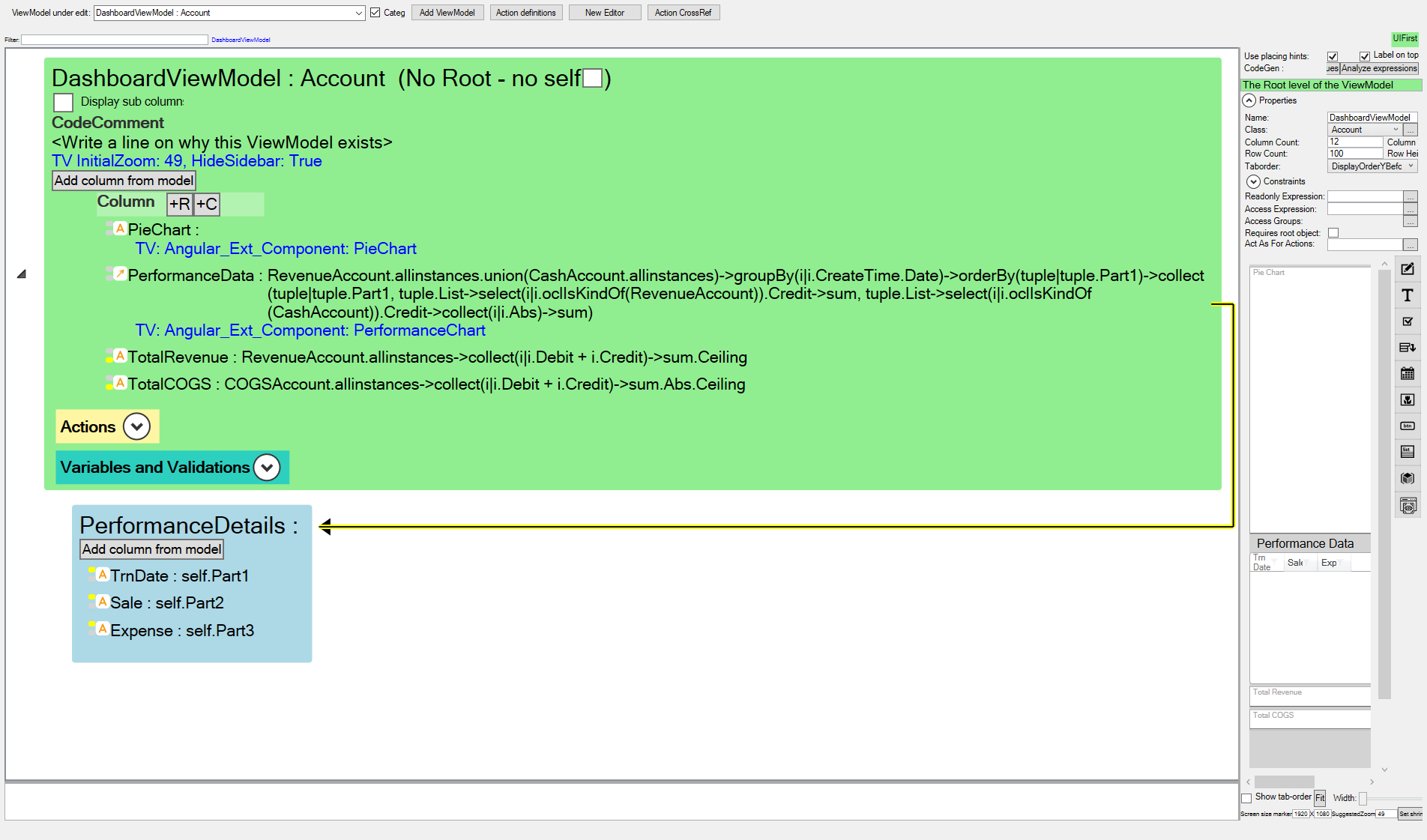Click the 3D cube component icon
The width and height of the screenshot is (1427, 840).
tap(1408, 478)
